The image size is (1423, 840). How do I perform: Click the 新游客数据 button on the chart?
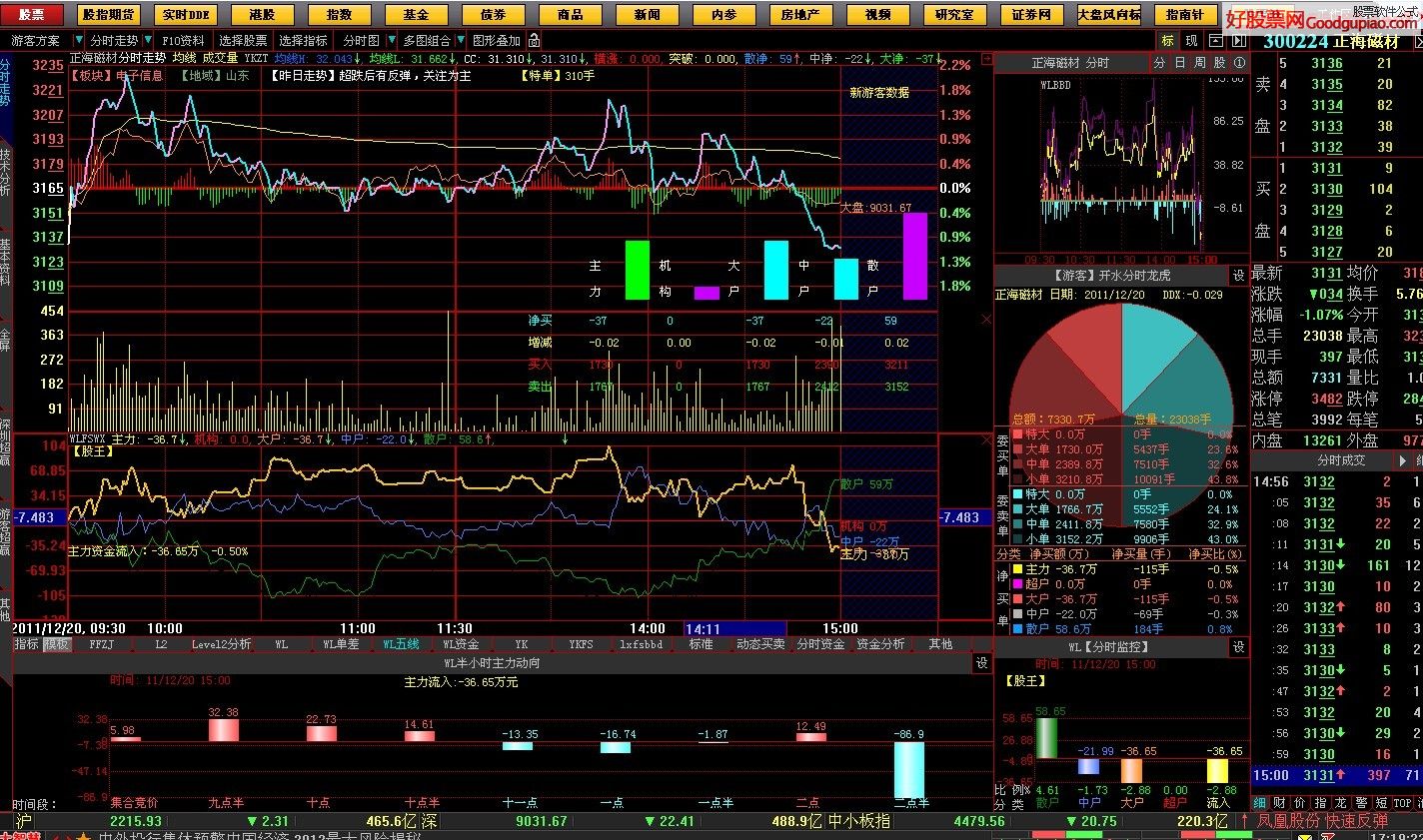click(x=879, y=92)
